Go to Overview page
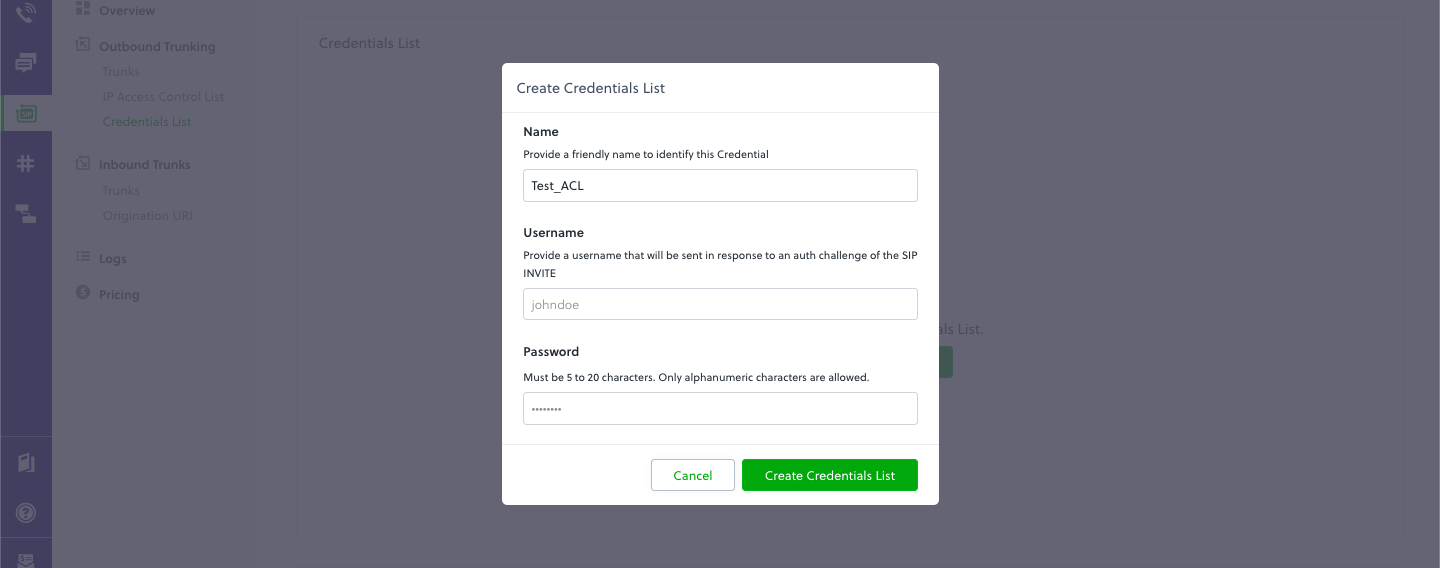Viewport: 1440px width, 568px height. 126,11
